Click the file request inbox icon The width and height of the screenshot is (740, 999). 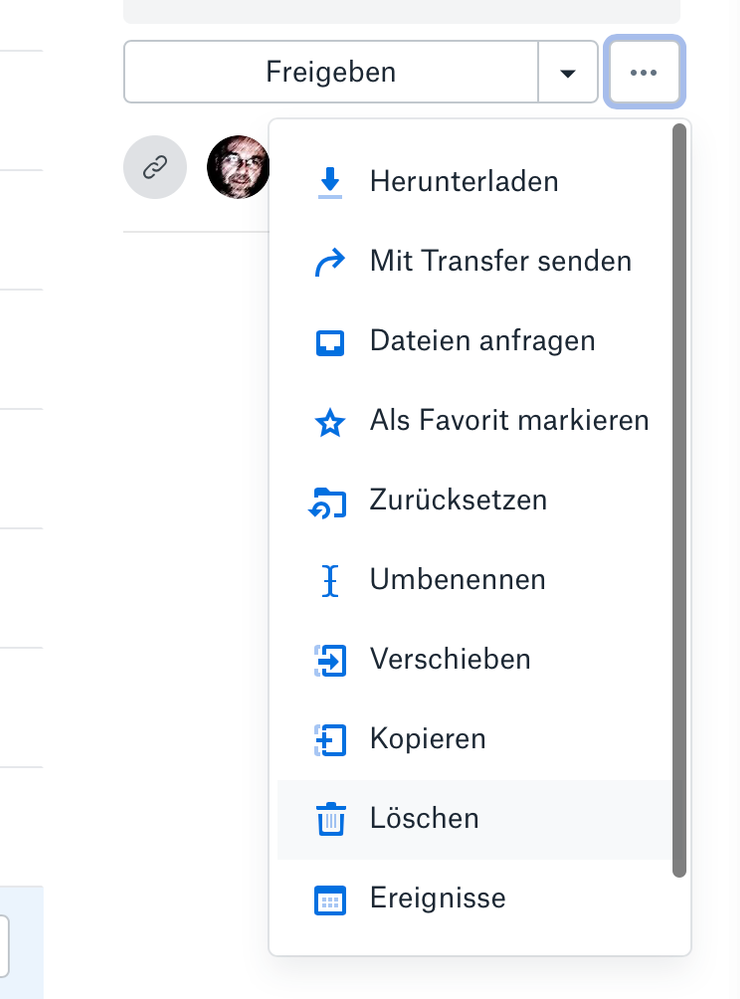click(330, 342)
